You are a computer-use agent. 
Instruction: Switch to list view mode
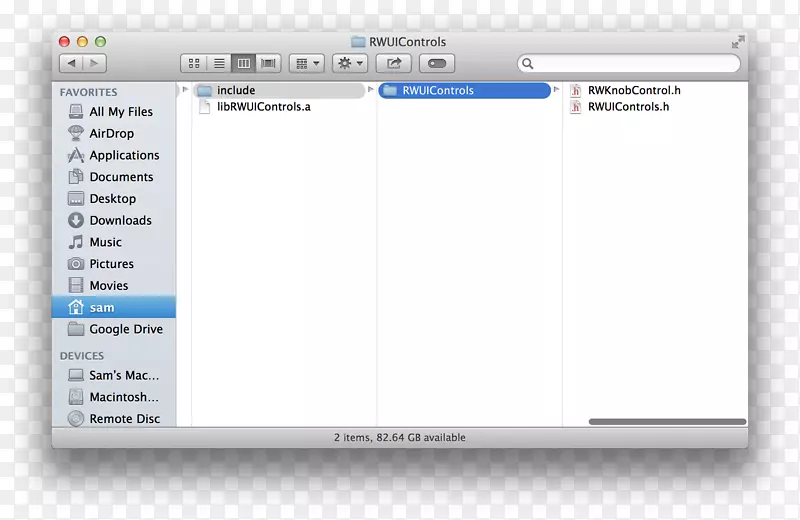coord(218,63)
